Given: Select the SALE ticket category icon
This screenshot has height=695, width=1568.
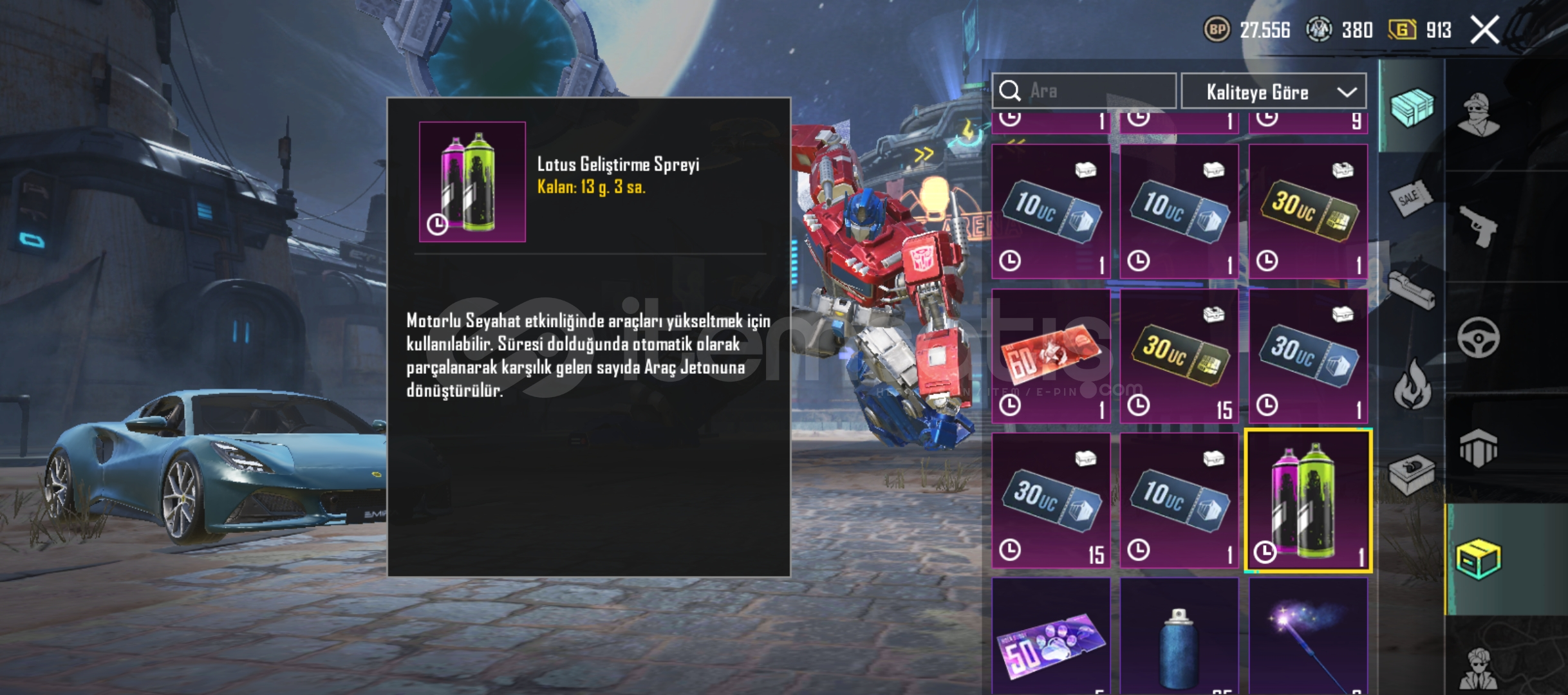Looking at the screenshot, I should (x=1410, y=199).
